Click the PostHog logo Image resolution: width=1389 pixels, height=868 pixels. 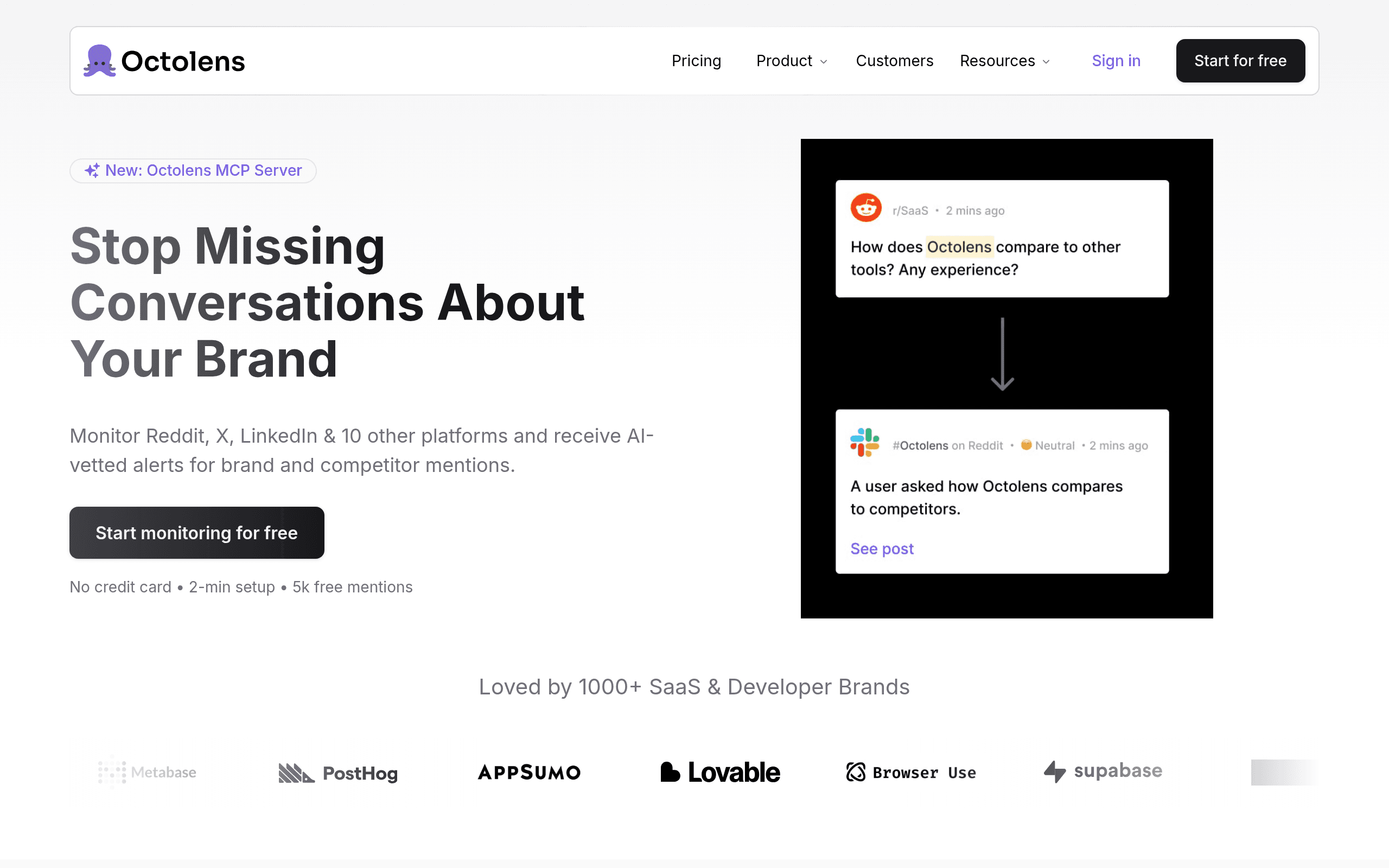(338, 773)
